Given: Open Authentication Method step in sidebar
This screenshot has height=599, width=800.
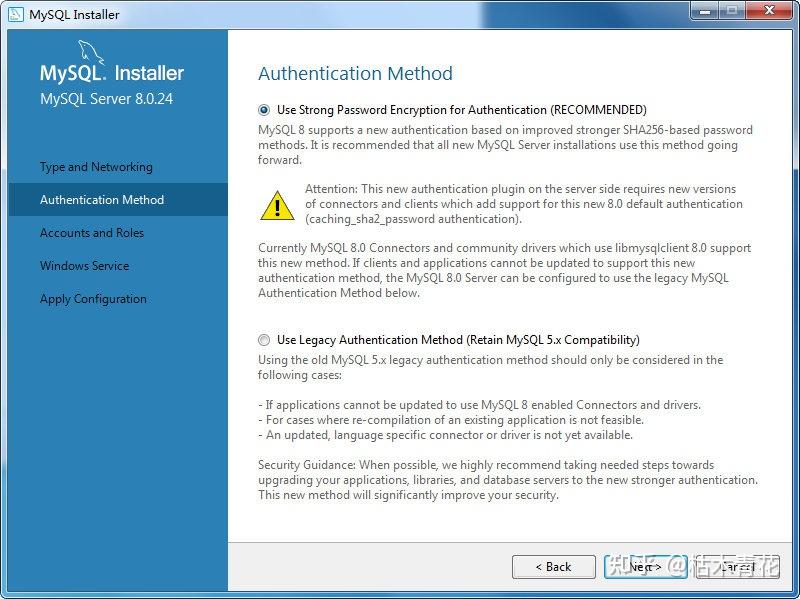Looking at the screenshot, I should pyautogui.click(x=118, y=199).
